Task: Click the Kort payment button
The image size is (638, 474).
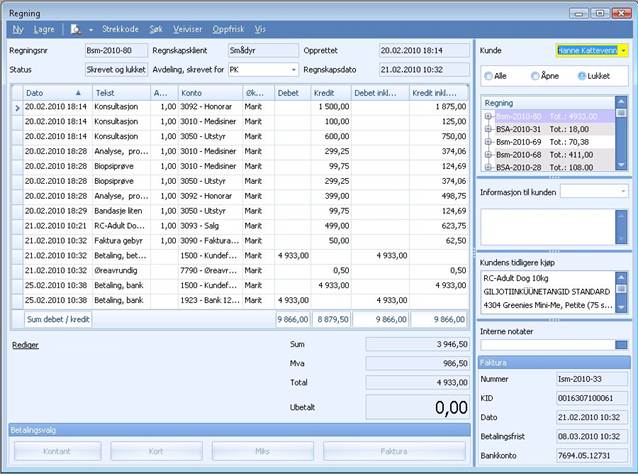Action: [156, 451]
